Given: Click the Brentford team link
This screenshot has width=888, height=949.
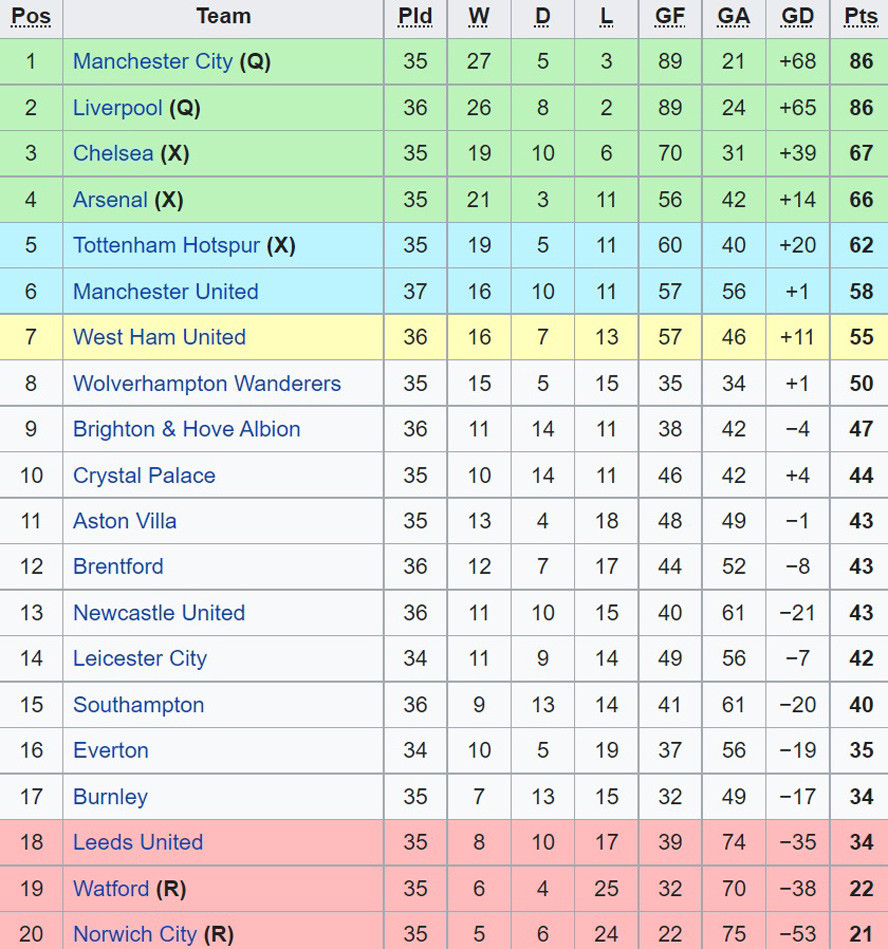Looking at the screenshot, I should pyautogui.click(x=118, y=567).
